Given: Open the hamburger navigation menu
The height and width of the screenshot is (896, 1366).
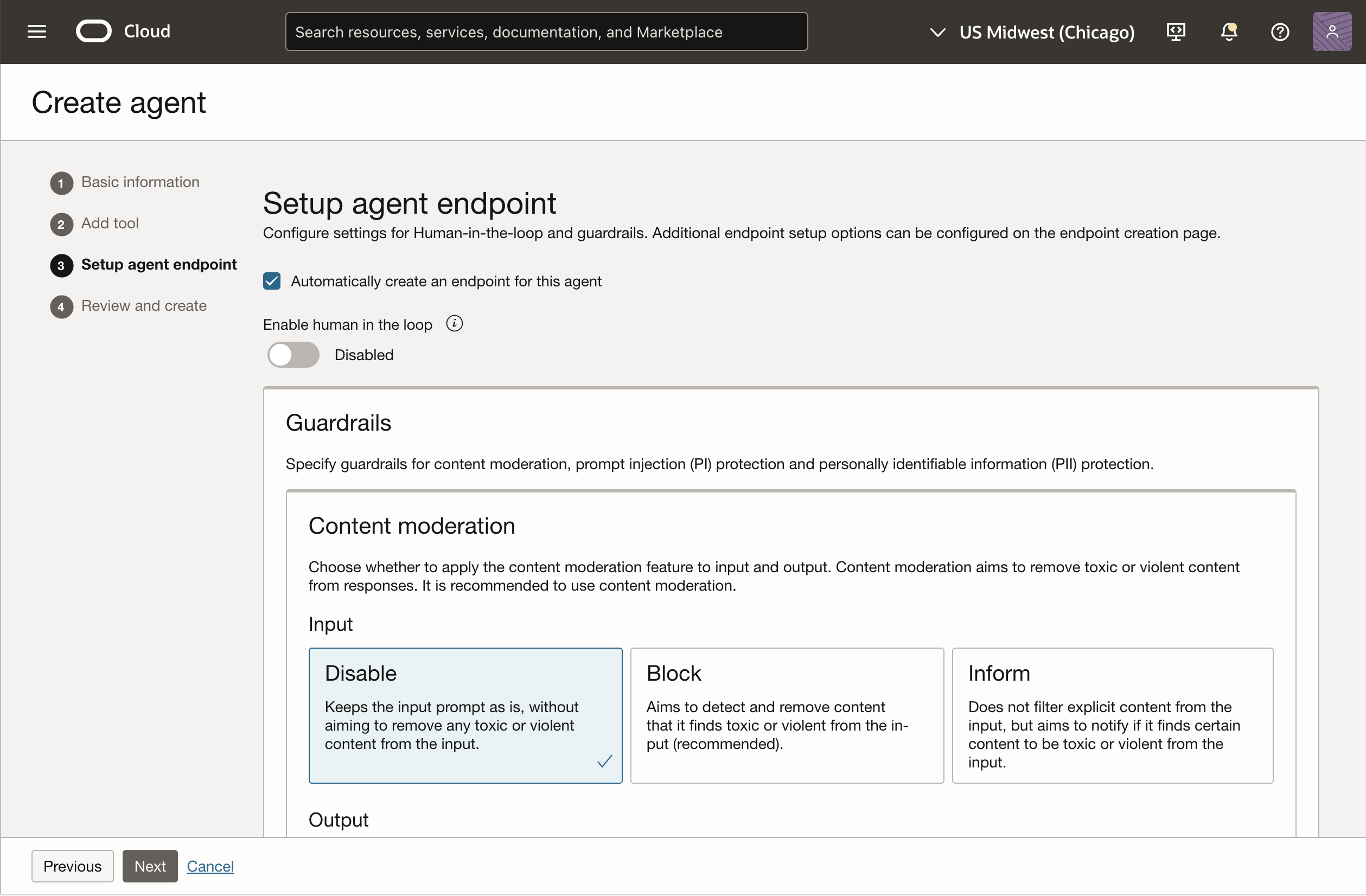Looking at the screenshot, I should coord(37,31).
